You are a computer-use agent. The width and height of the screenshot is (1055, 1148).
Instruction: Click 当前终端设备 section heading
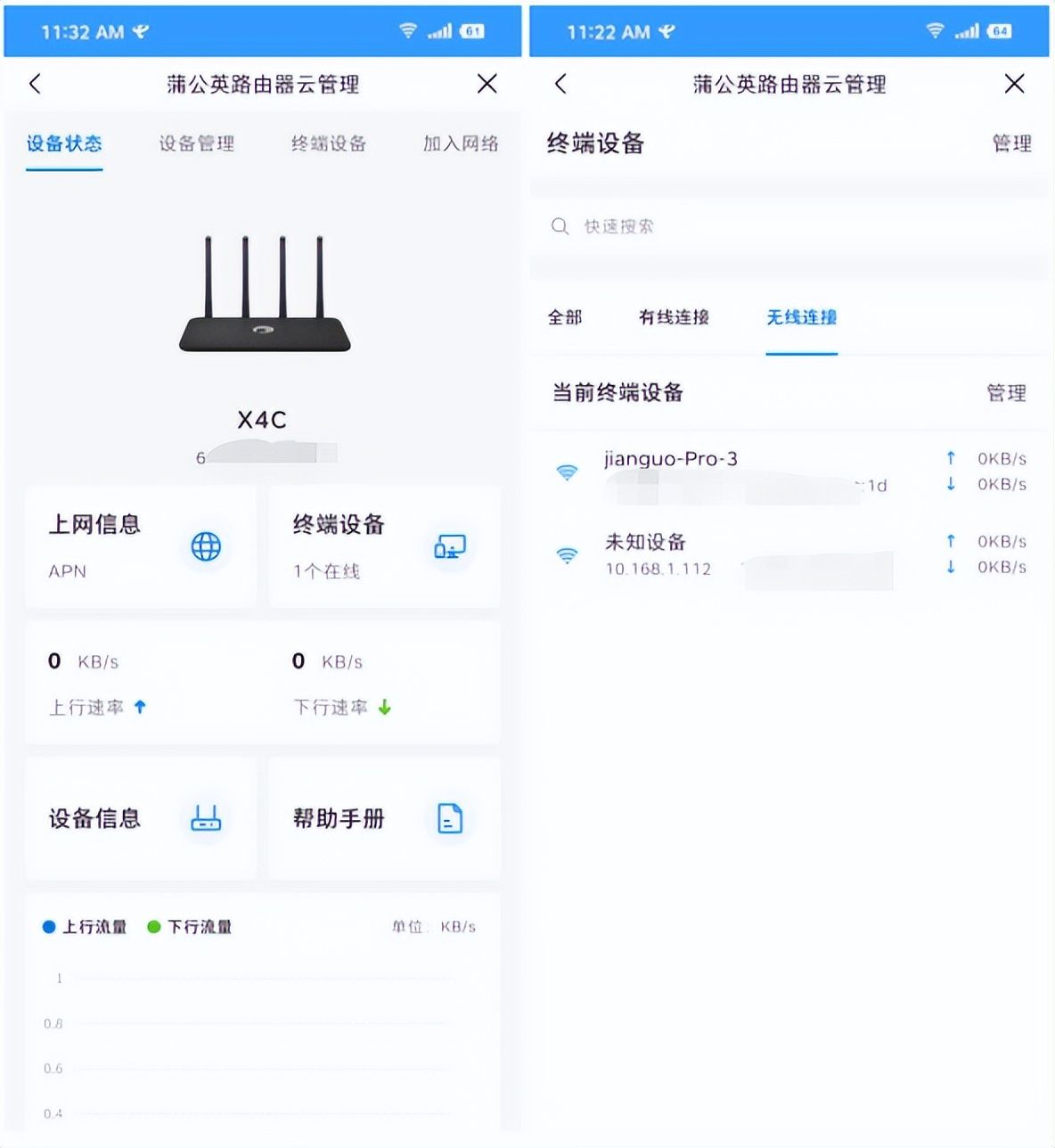click(x=617, y=392)
